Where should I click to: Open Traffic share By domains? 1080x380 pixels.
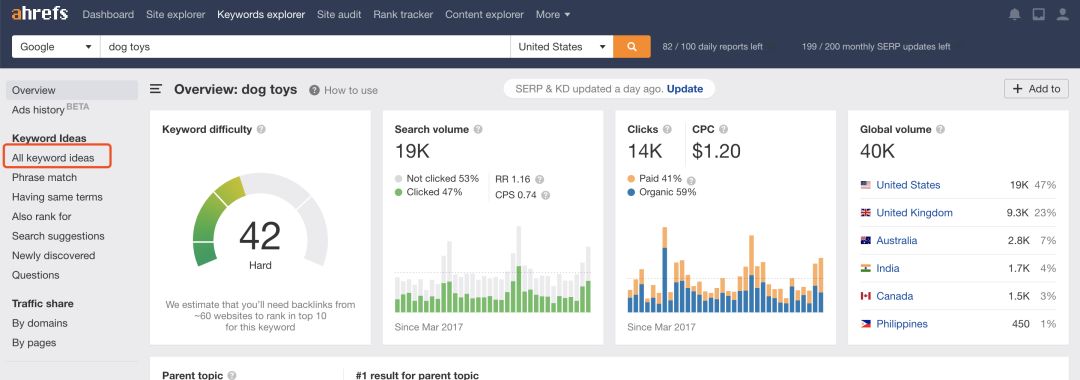(x=39, y=323)
